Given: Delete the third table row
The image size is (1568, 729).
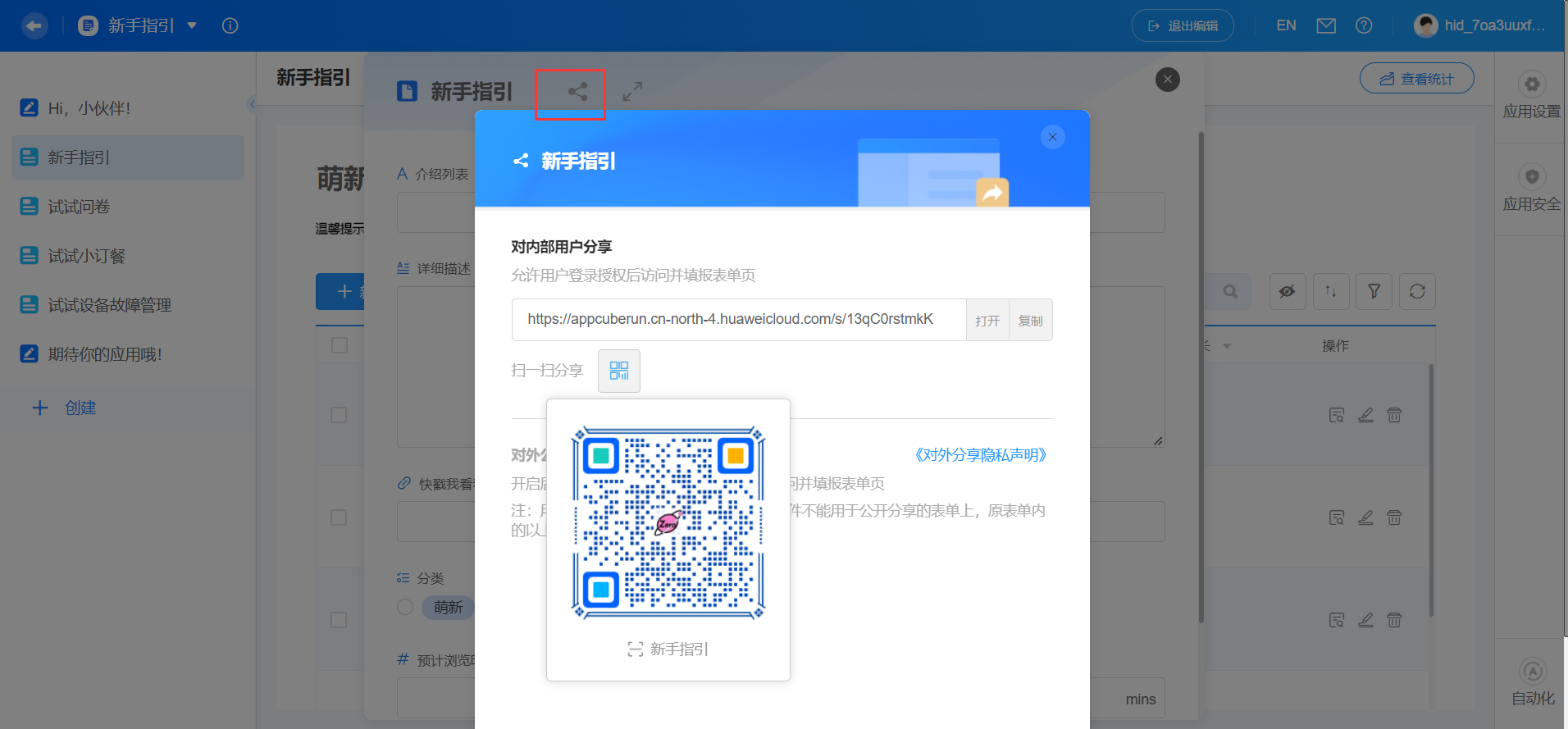Looking at the screenshot, I should [x=1394, y=621].
